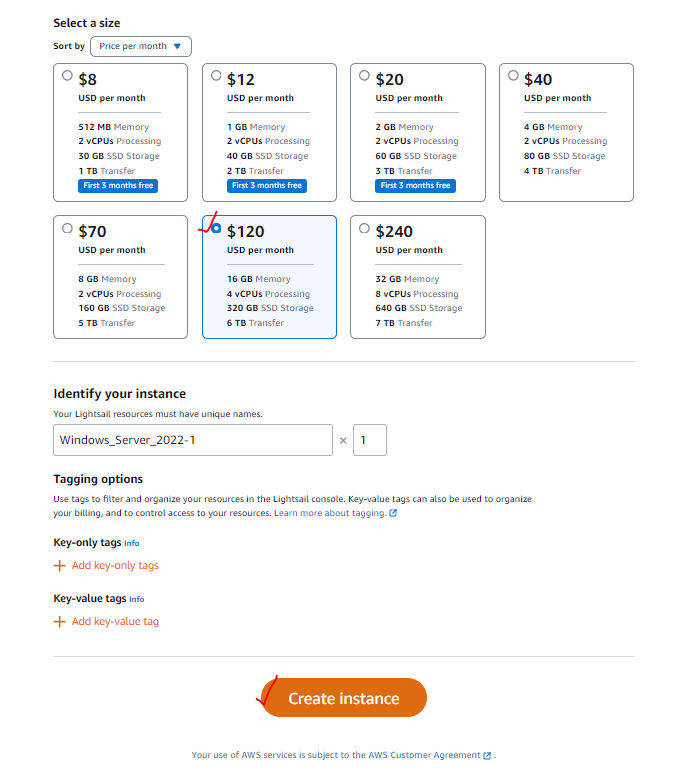Click the instance name input field
The width and height of the screenshot is (674, 779).
point(193,440)
